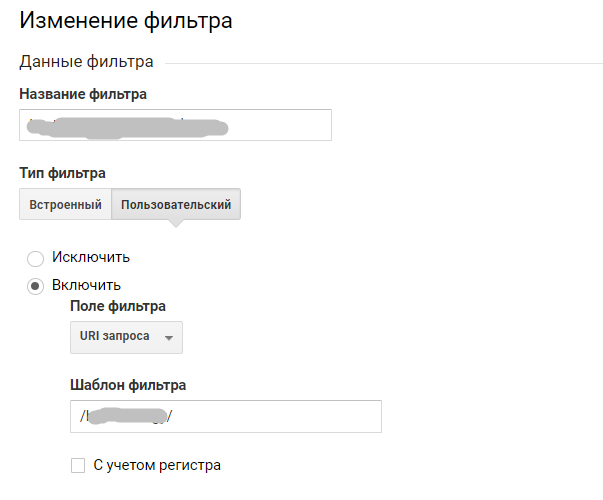Select the Пользовательский filter type tab
This screenshot has height=500, width=603.
click(x=176, y=204)
